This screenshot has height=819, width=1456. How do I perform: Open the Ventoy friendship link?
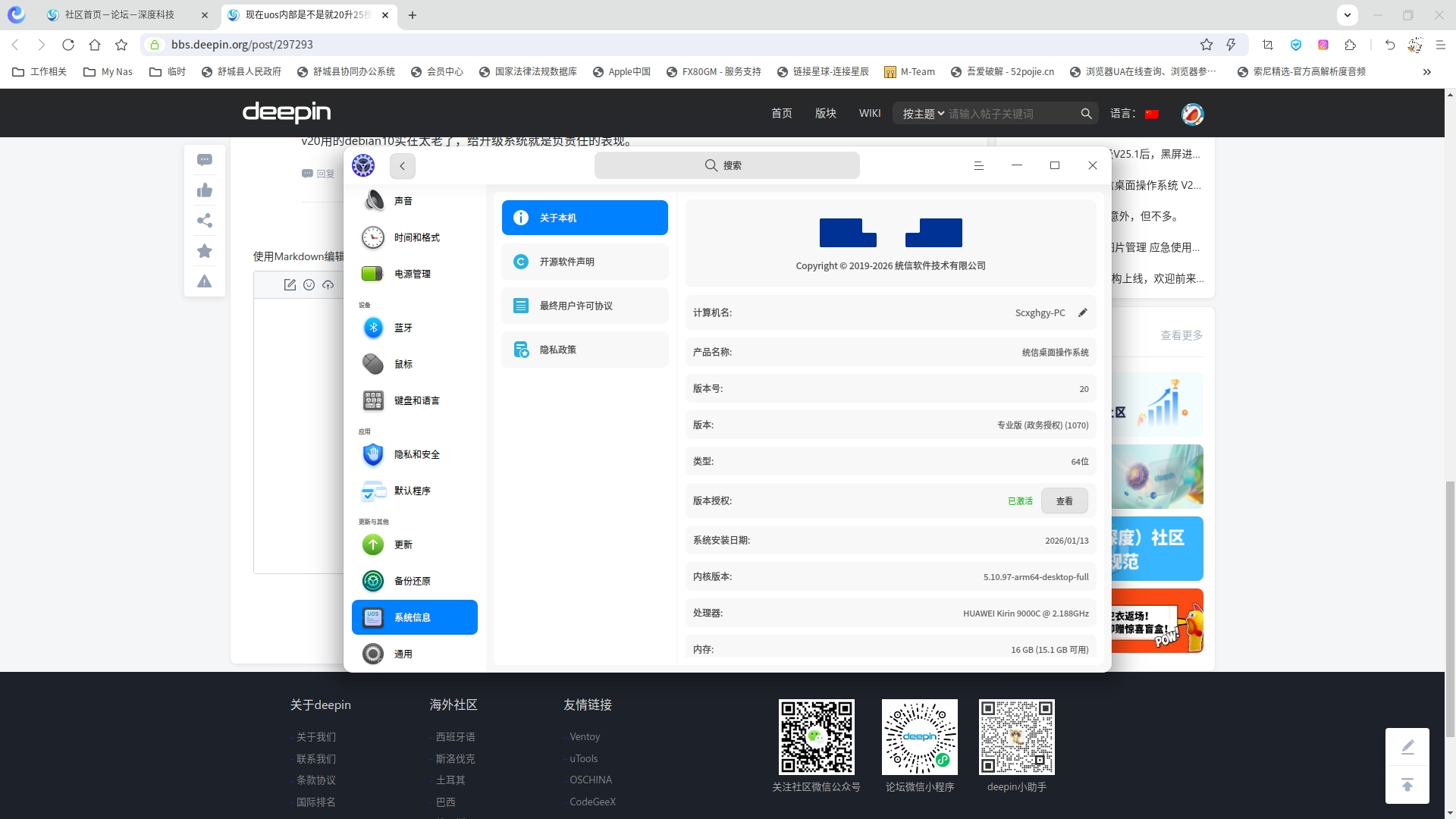click(x=584, y=736)
